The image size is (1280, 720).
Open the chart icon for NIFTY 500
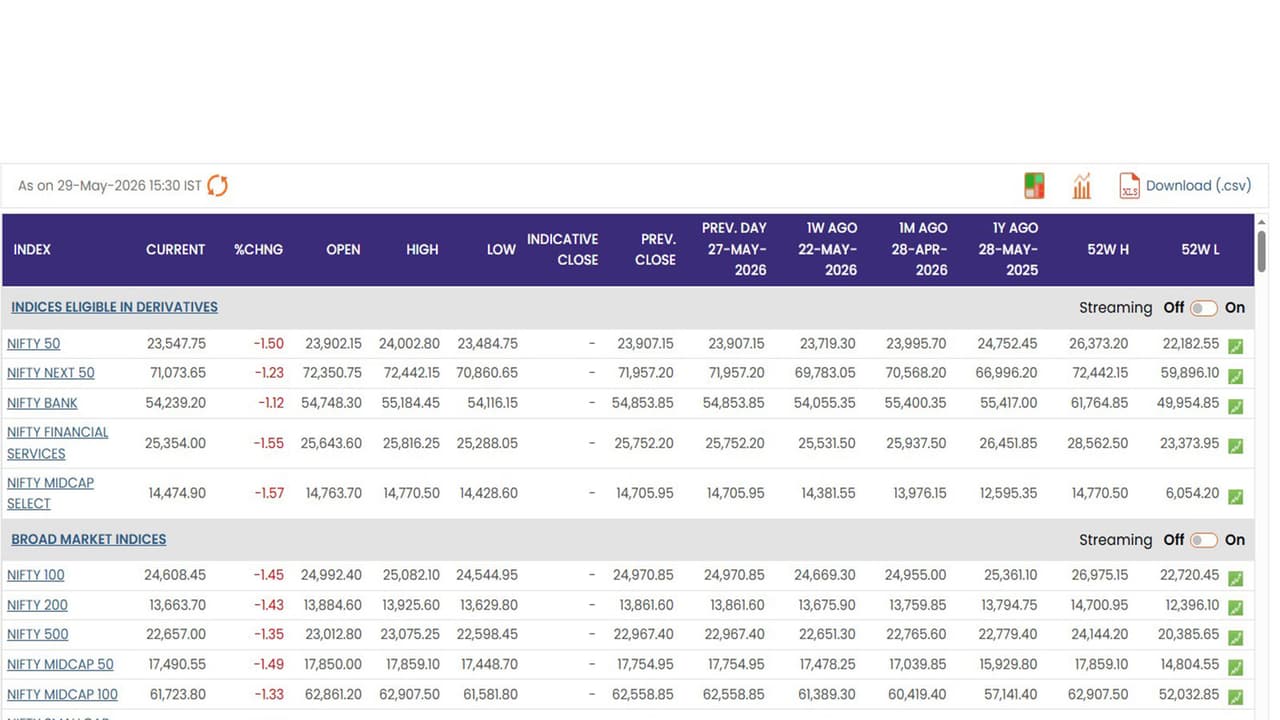1236,637
